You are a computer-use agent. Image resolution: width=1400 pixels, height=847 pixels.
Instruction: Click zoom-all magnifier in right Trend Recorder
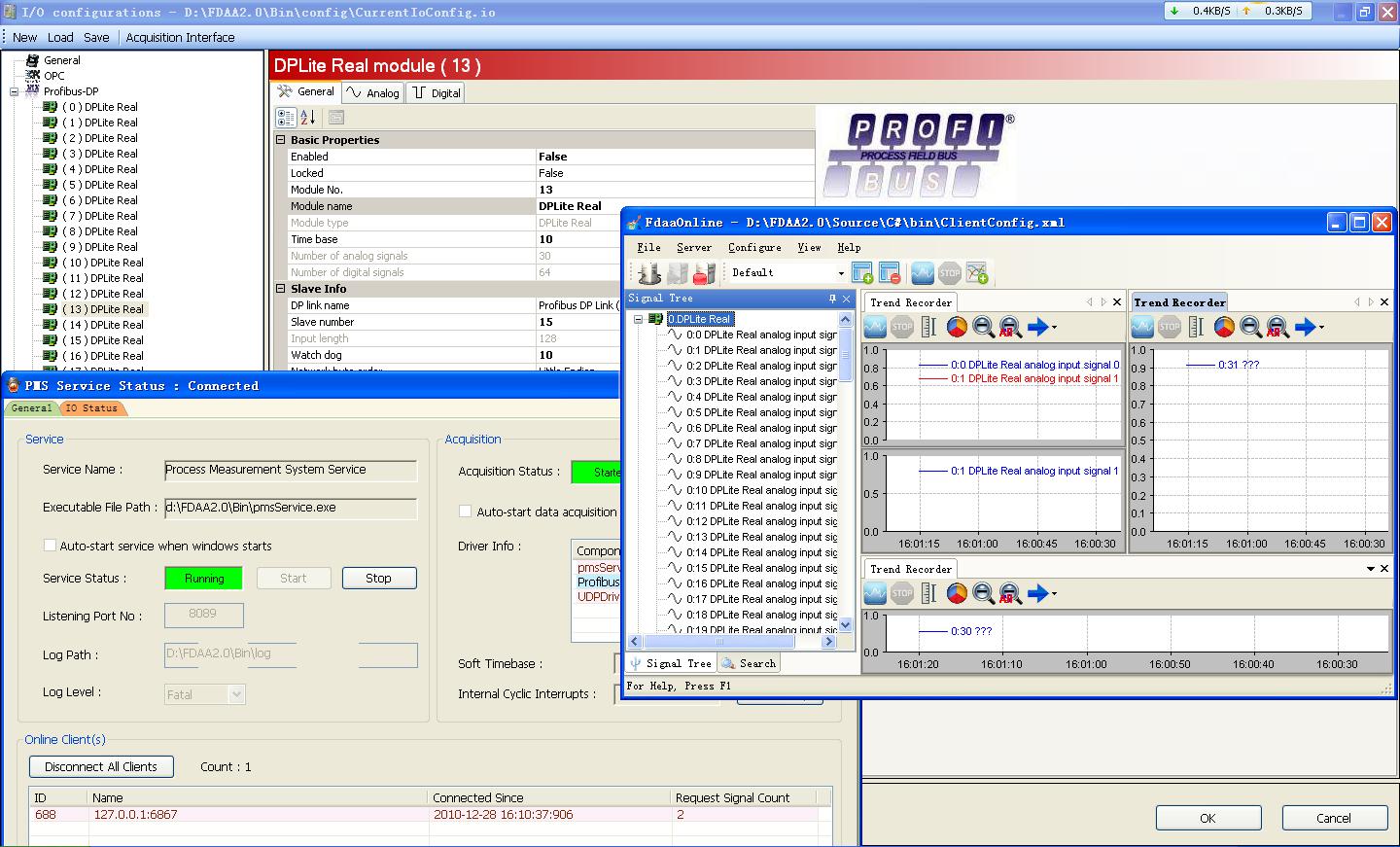point(1277,327)
